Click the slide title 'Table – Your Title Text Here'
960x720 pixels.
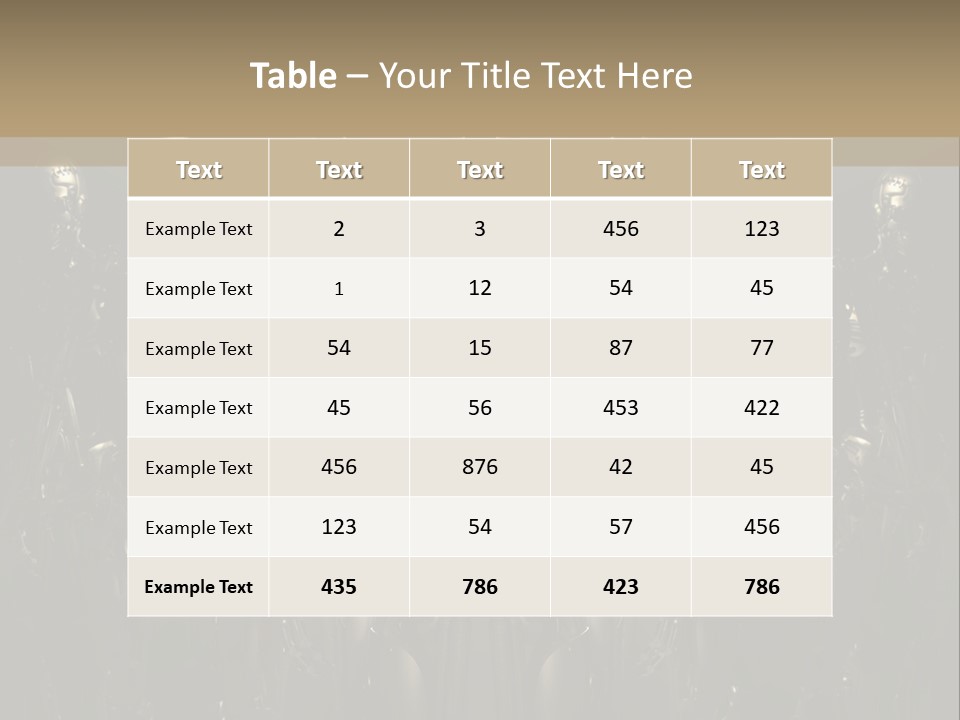pos(471,75)
